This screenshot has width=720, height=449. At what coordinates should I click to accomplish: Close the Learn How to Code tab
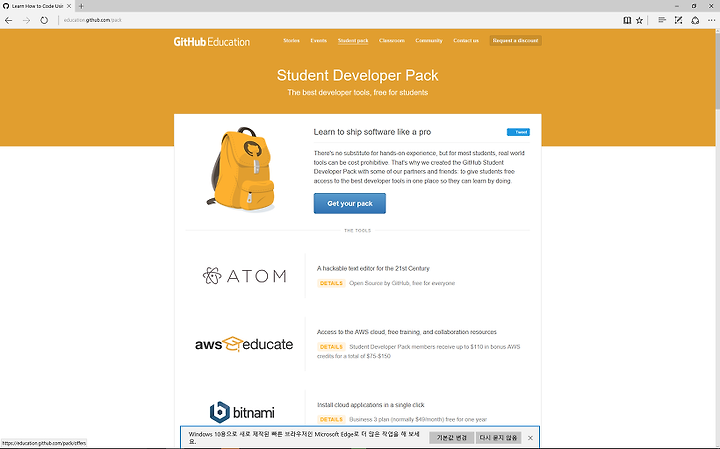click(69, 6)
